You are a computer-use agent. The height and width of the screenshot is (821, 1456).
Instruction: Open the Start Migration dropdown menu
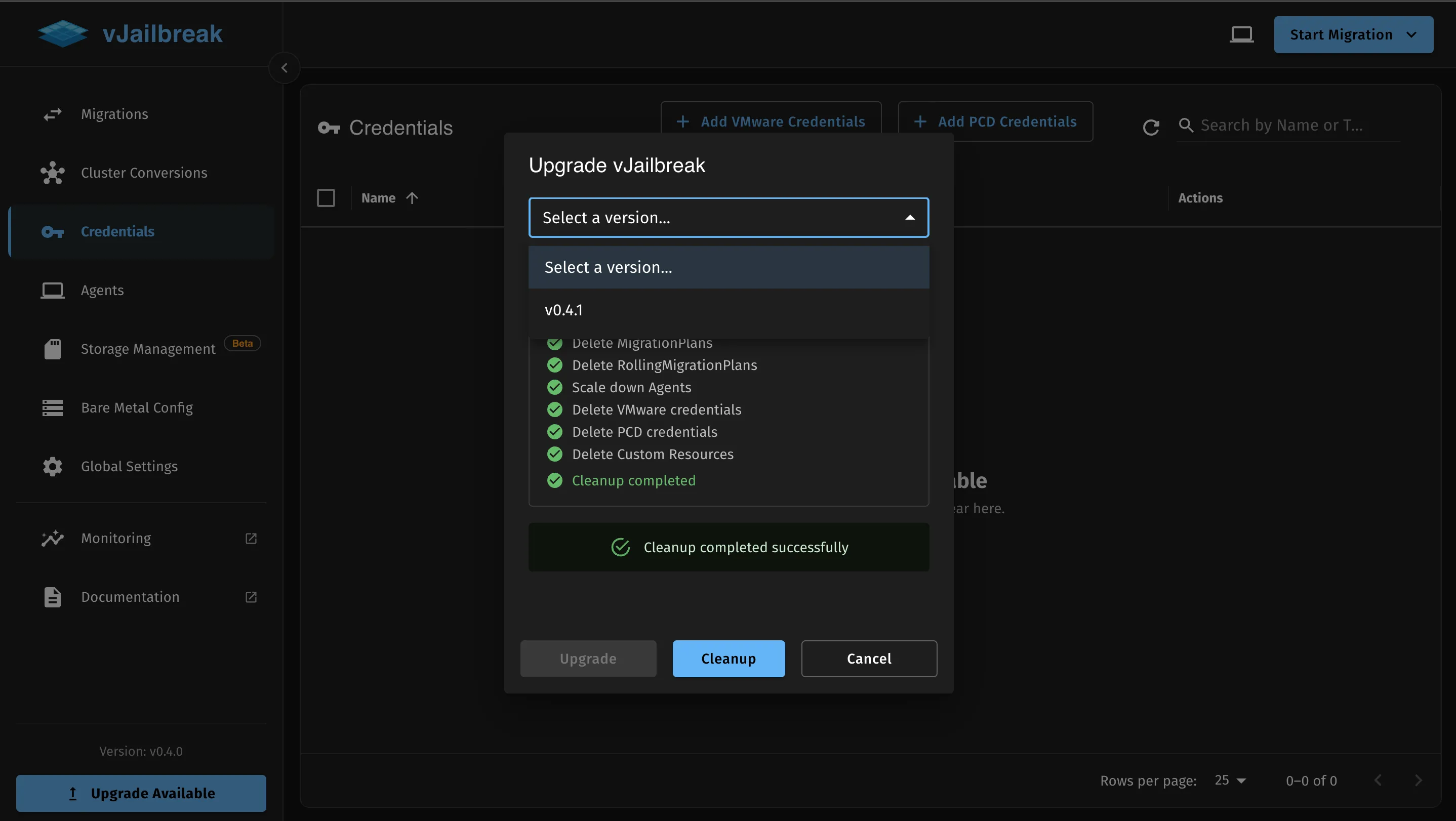pyautogui.click(x=1411, y=35)
